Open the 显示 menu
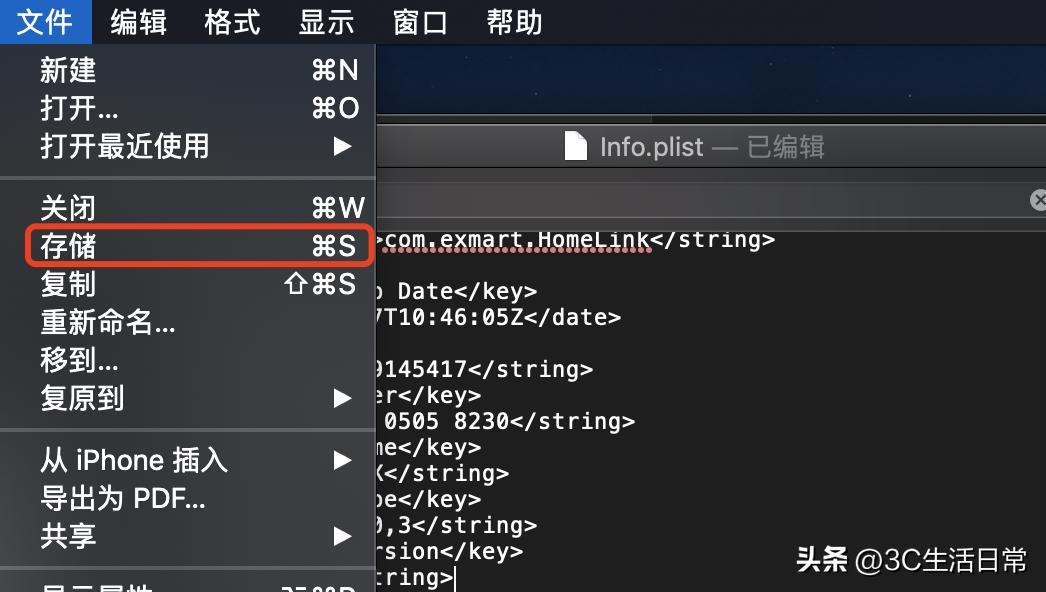1046x592 pixels. [325, 21]
